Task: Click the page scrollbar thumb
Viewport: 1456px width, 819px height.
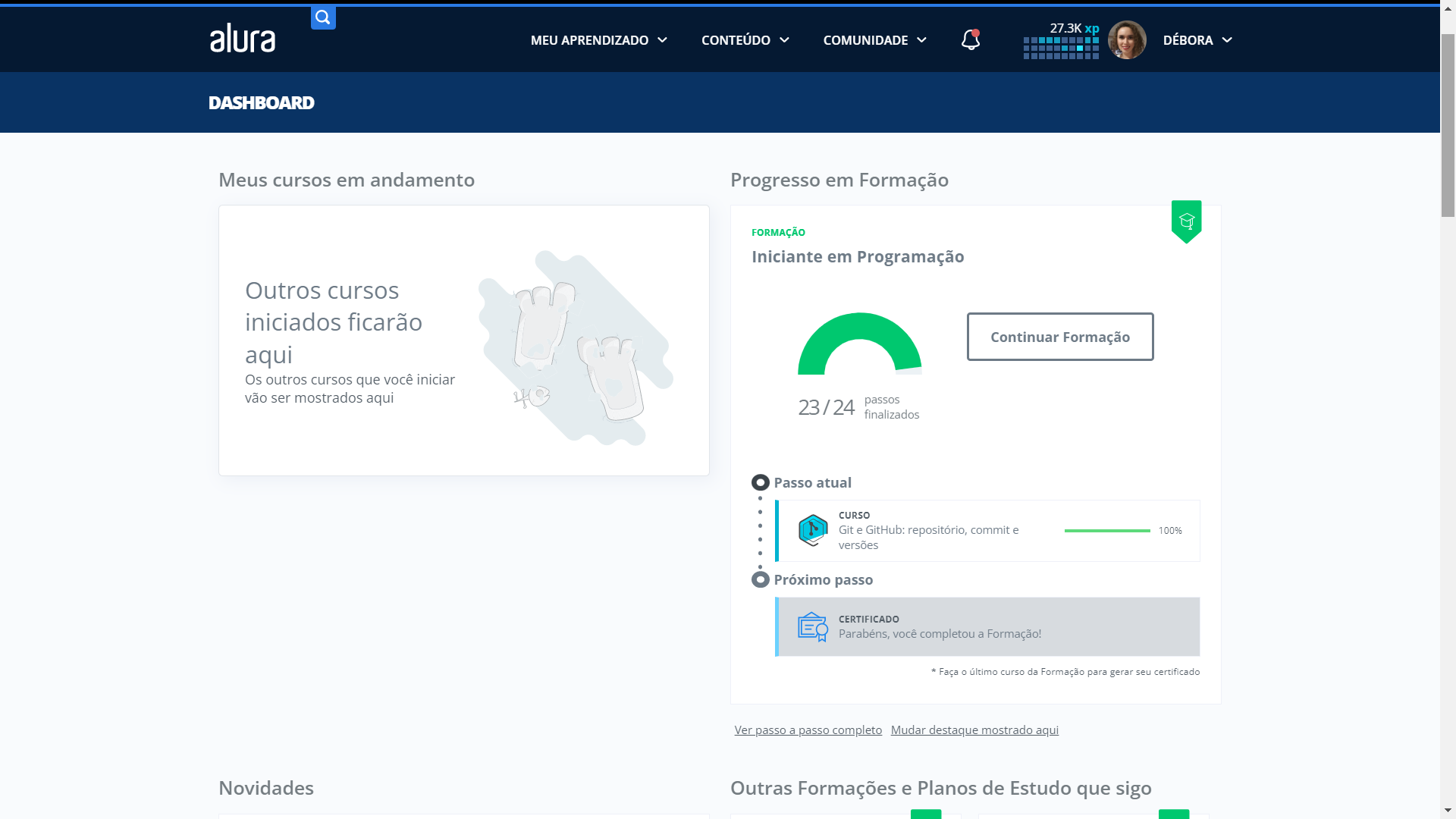Action: pos(1448,126)
